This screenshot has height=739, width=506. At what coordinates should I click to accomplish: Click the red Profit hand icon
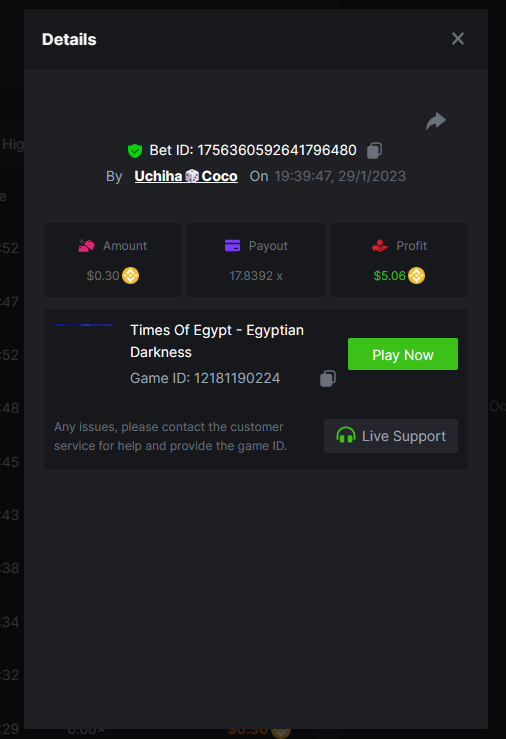pos(380,246)
